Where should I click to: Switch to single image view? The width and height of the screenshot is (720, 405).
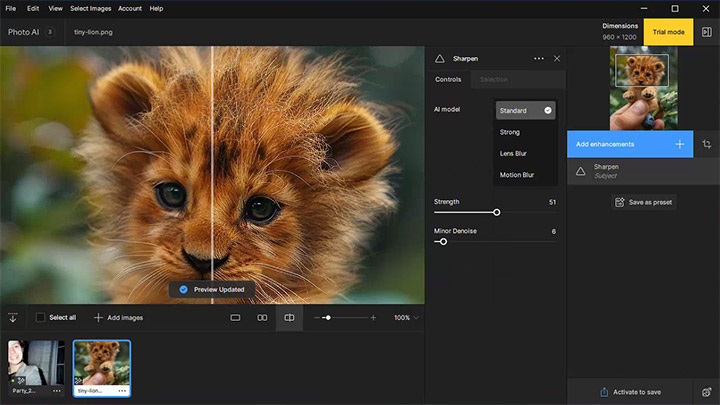(235, 317)
